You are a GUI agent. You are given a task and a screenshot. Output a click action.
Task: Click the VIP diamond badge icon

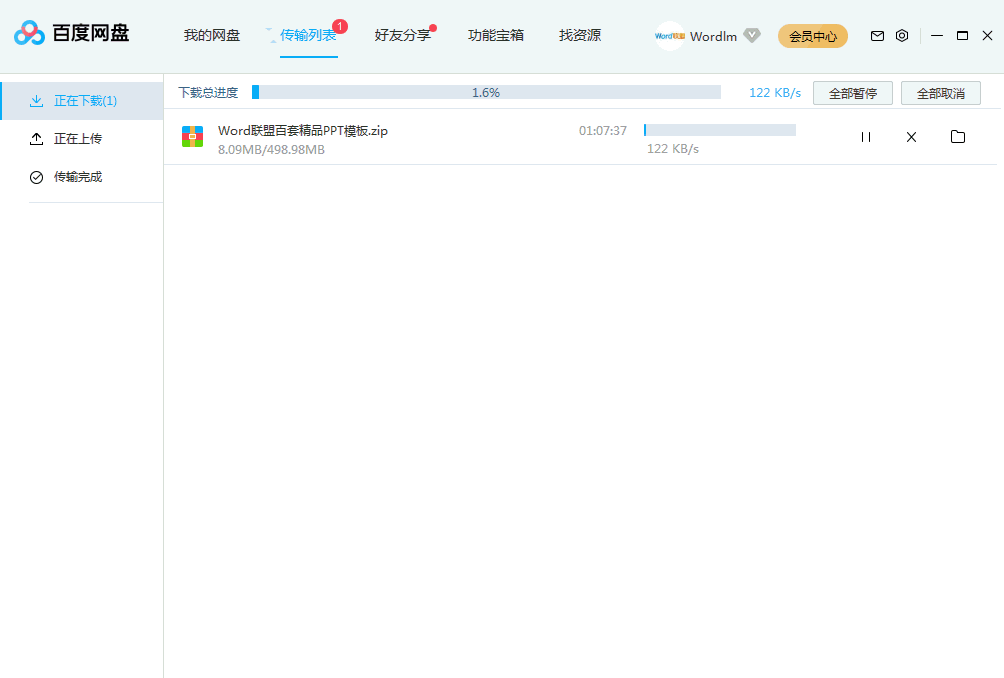tap(752, 35)
